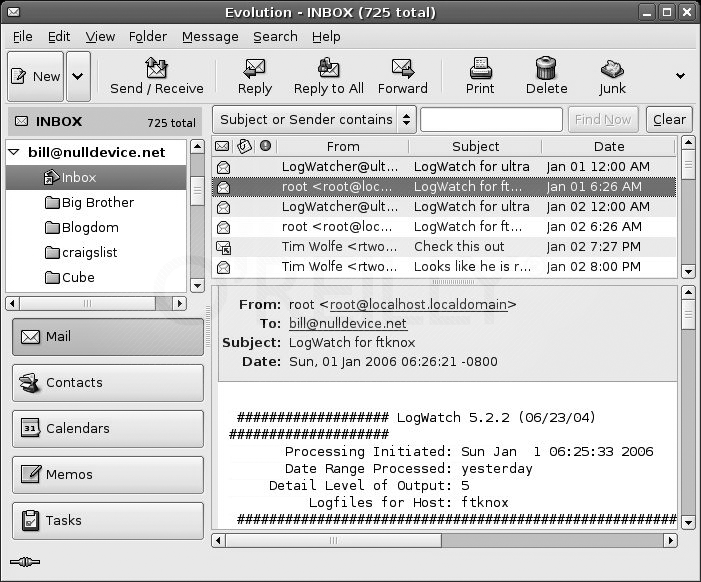The height and width of the screenshot is (582, 701).
Task: Open the Subject or Sender contains dropdown
Action: click(x=314, y=119)
